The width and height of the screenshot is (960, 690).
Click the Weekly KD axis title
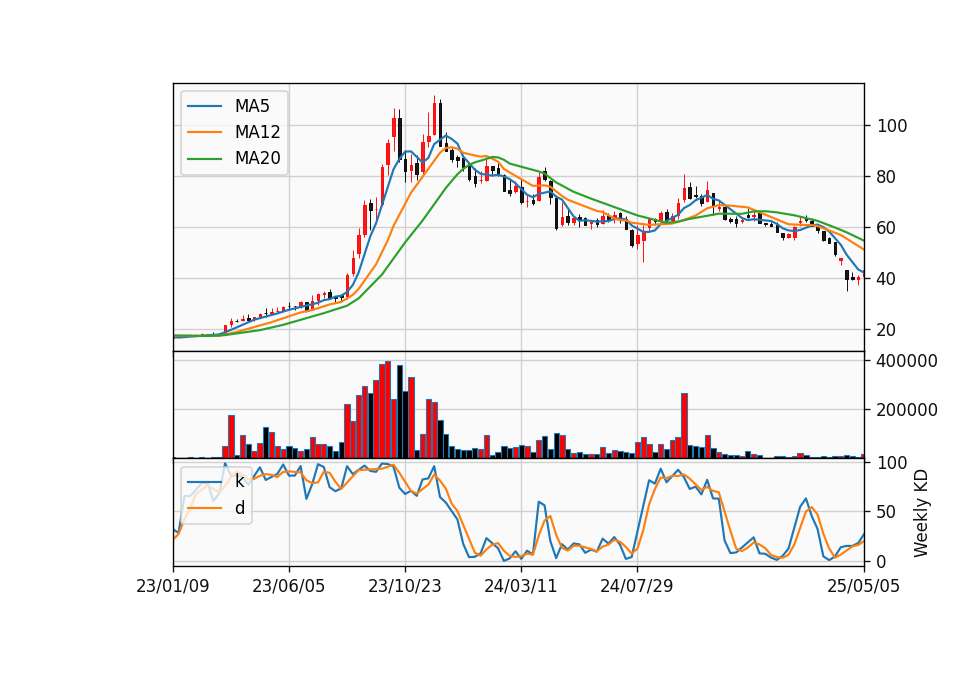pyautogui.click(x=921, y=514)
